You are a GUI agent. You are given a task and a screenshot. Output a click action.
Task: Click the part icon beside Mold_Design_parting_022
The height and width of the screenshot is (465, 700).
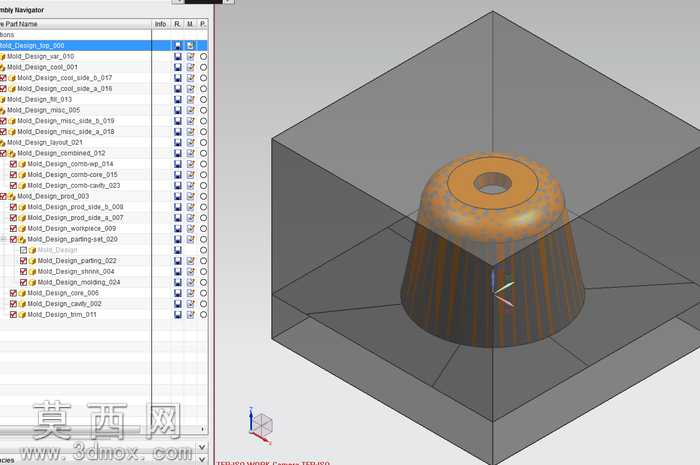(32, 261)
